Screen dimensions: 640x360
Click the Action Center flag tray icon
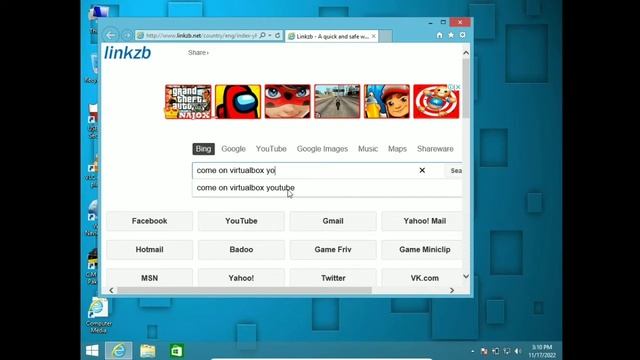coord(484,351)
